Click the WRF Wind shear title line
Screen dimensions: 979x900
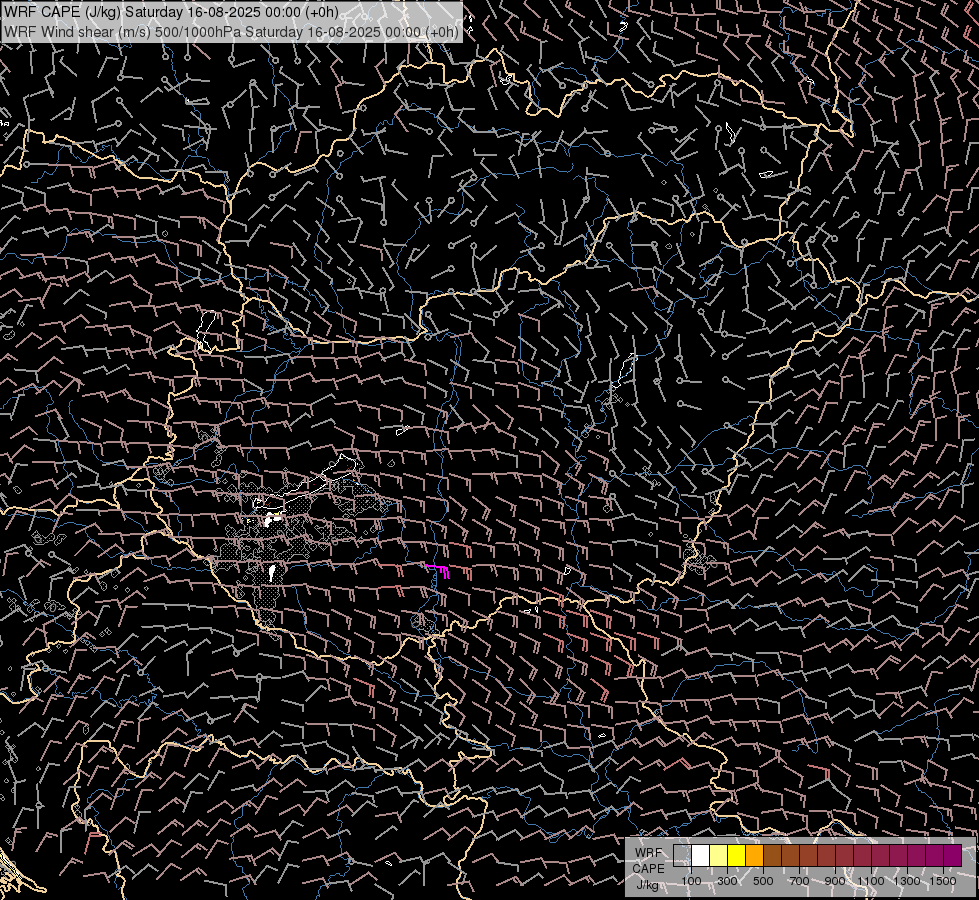pyautogui.click(x=231, y=31)
